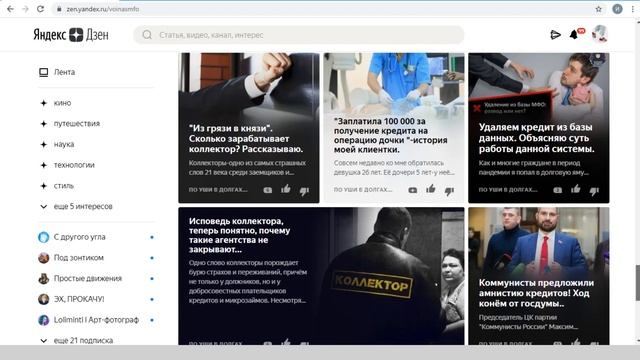
Task: Click avatar icon of 'Под зонтиком'
Action: pyautogui.click(x=44, y=258)
